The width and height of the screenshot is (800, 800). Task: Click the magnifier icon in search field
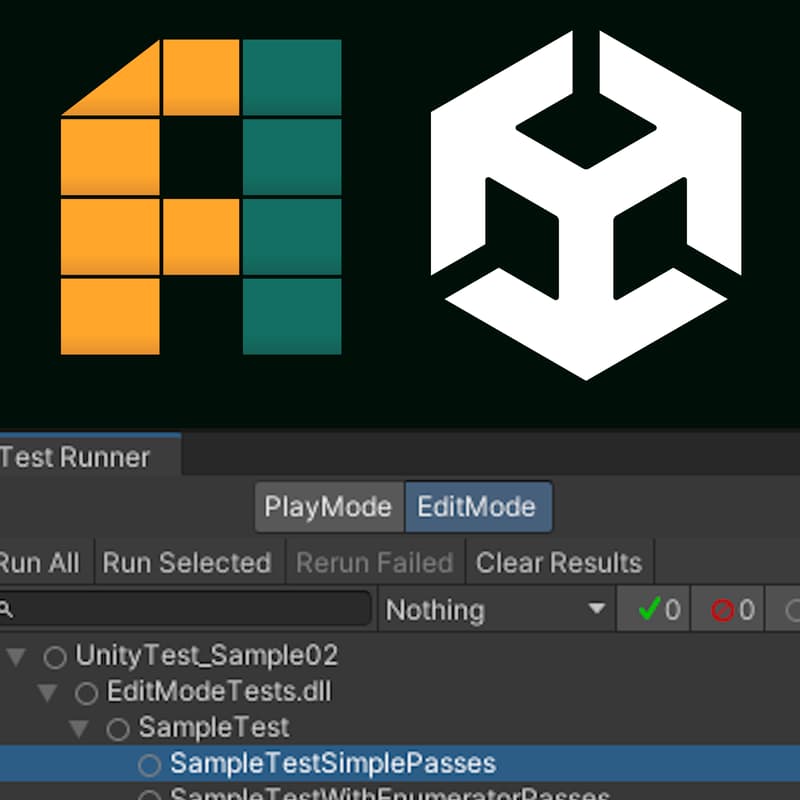pyautogui.click(x=6, y=609)
